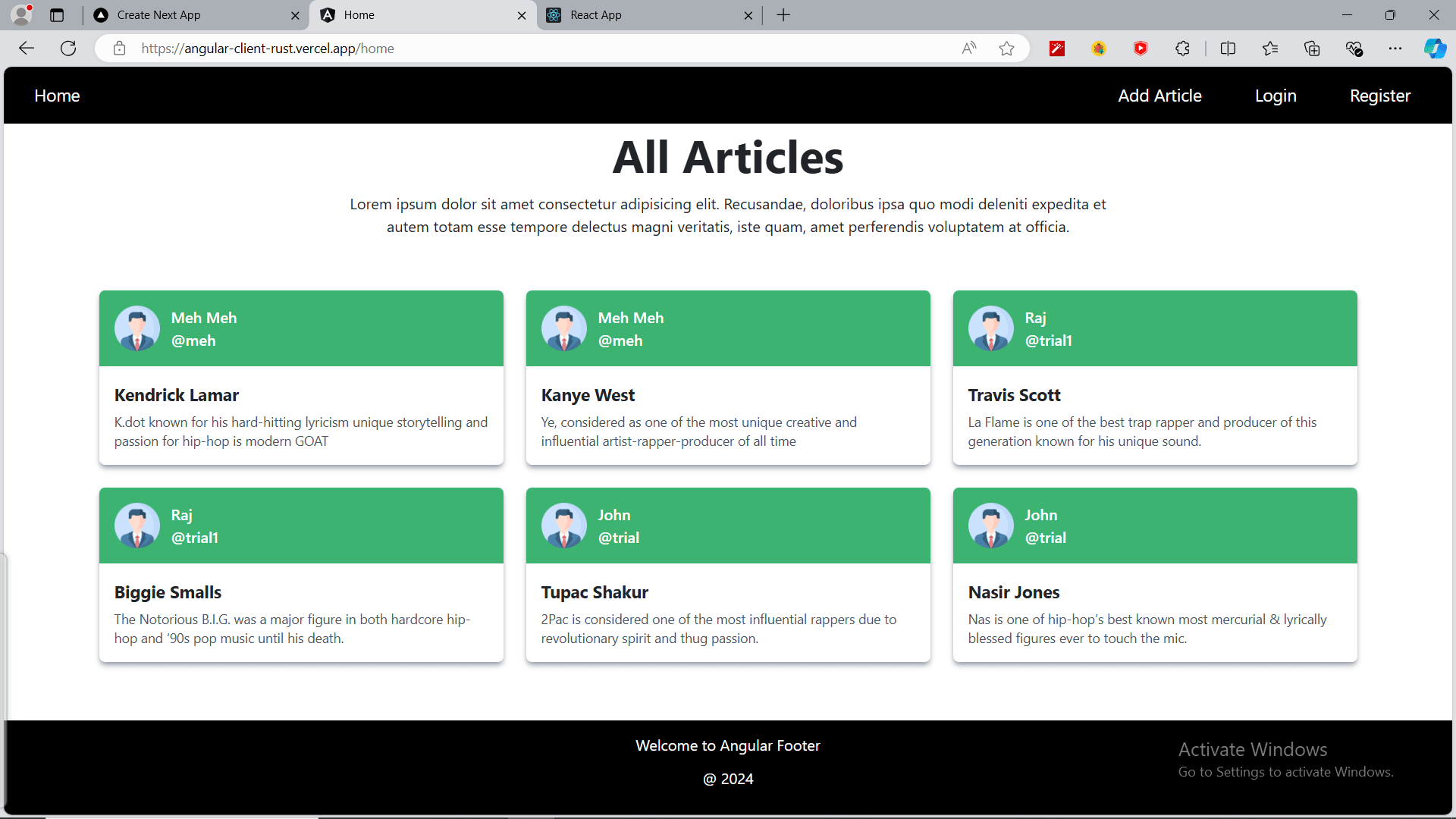This screenshot has height=819, width=1456.
Task: Click avatar on Nasir Jones card
Action: (x=991, y=526)
